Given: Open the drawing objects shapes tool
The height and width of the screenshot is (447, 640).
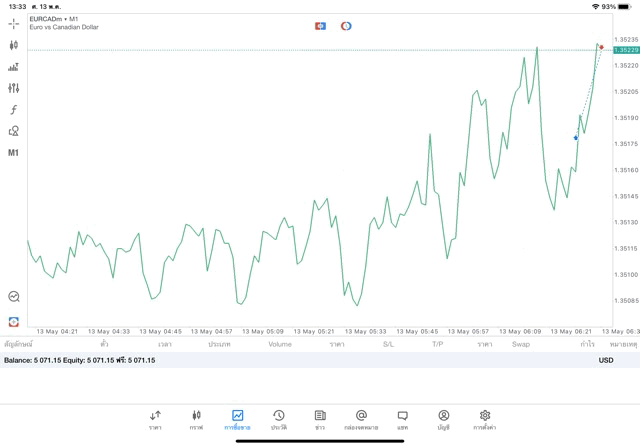Looking at the screenshot, I should coord(13,131).
